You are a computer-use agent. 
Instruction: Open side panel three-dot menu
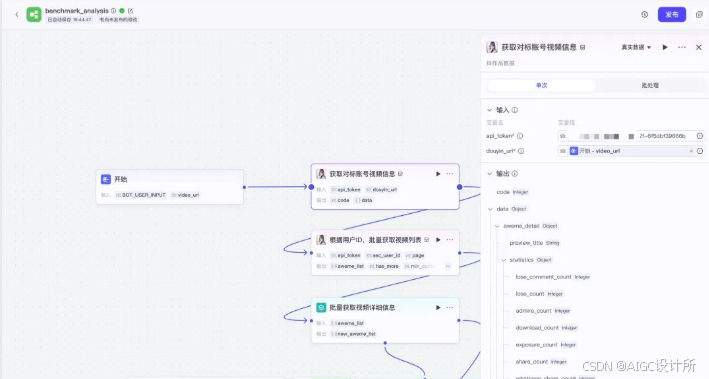click(x=682, y=47)
